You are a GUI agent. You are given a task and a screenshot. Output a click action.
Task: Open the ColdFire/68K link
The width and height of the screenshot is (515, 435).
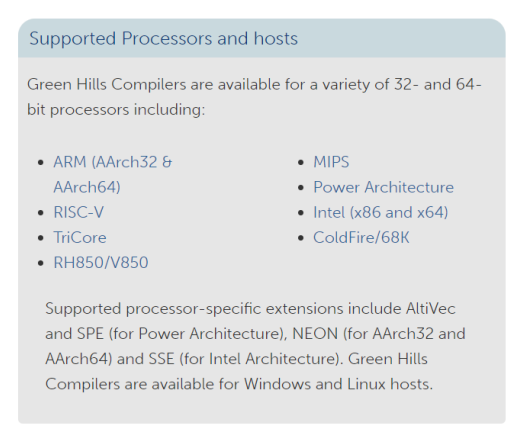(x=361, y=238)
